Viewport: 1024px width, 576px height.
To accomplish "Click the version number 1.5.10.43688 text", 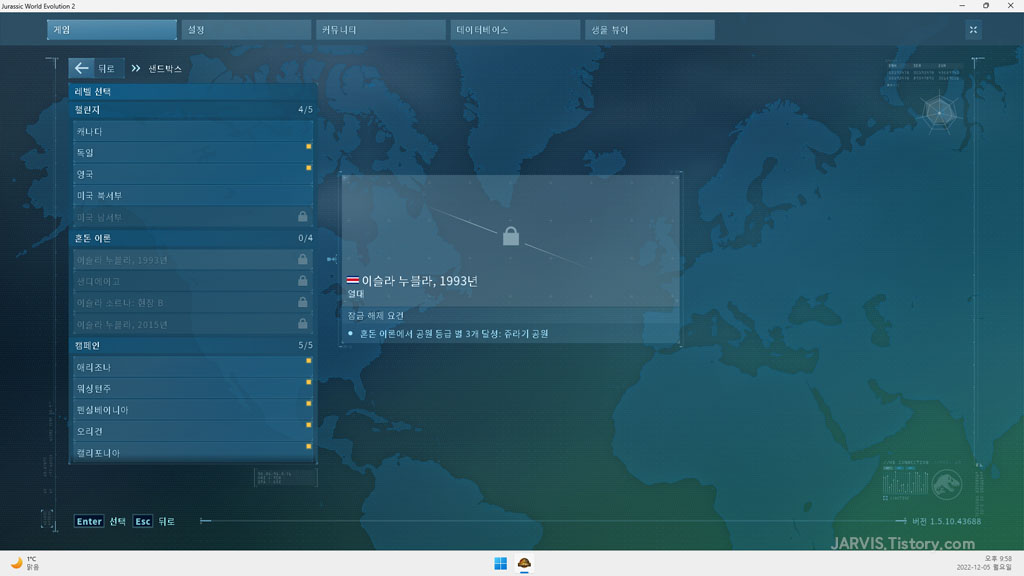I will point(946,521).
